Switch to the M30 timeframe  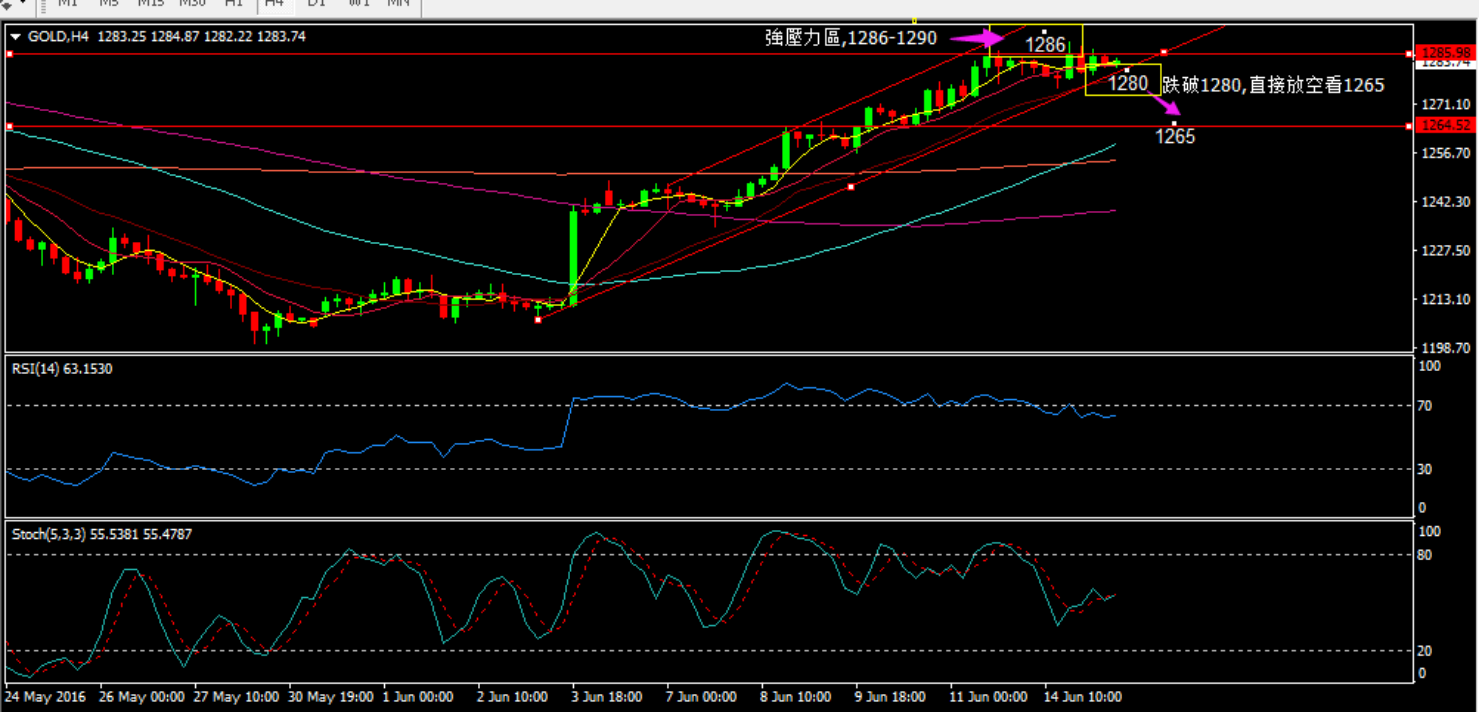[192, 4]
